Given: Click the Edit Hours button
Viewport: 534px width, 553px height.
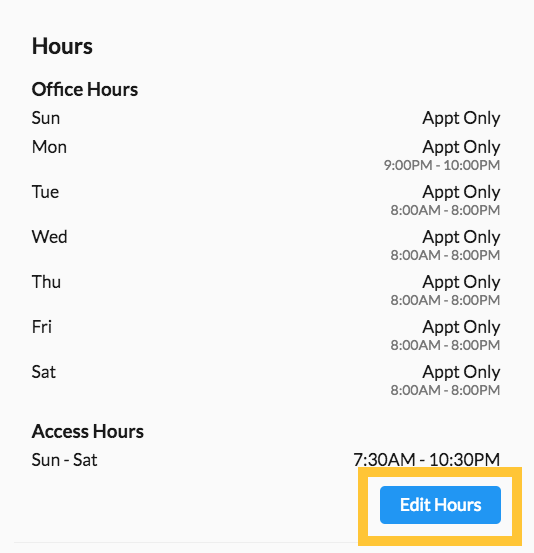Looking at the screenshot, I should point(440,505).
